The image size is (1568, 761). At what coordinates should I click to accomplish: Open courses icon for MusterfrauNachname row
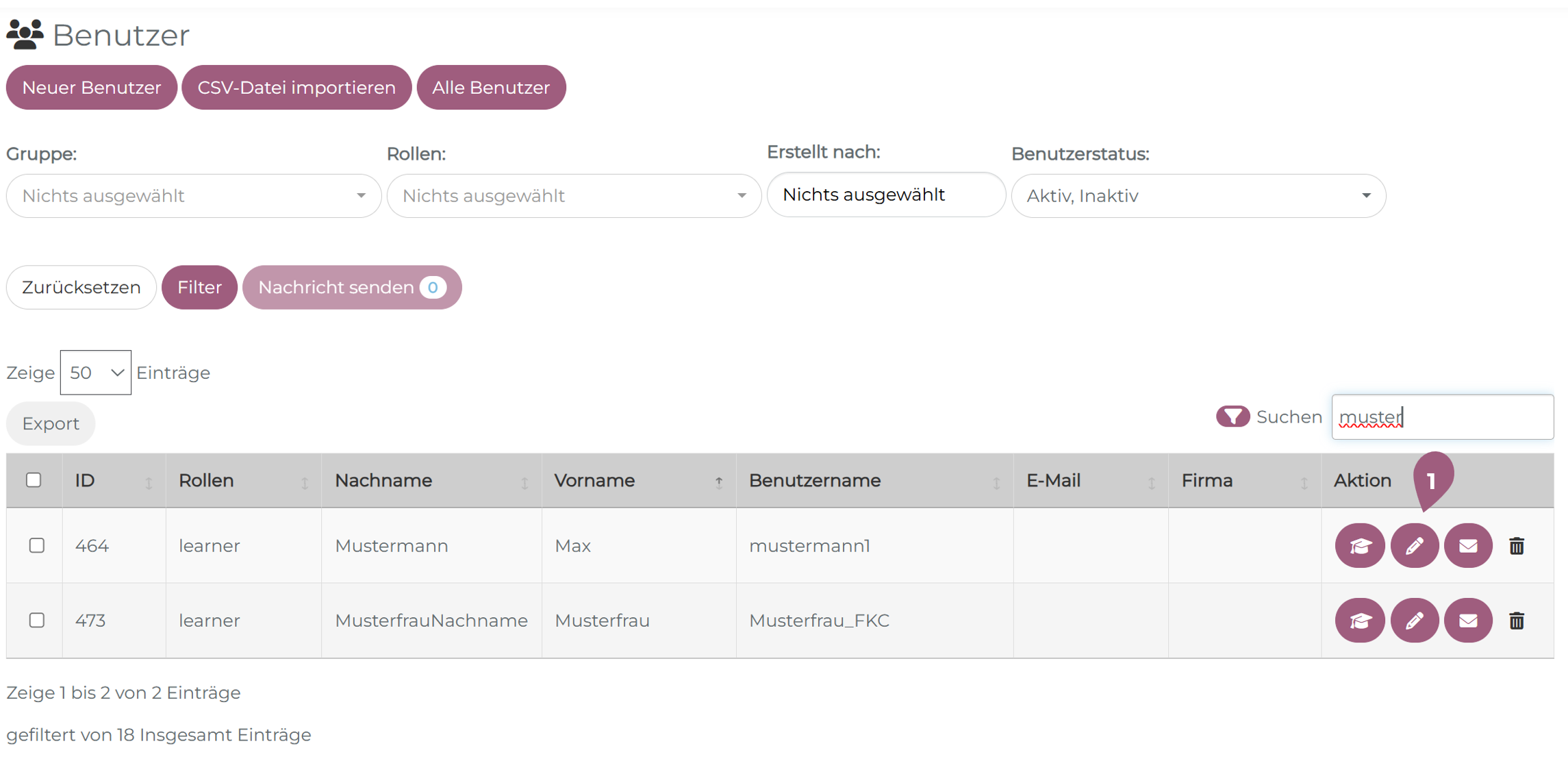[1360, 621]
